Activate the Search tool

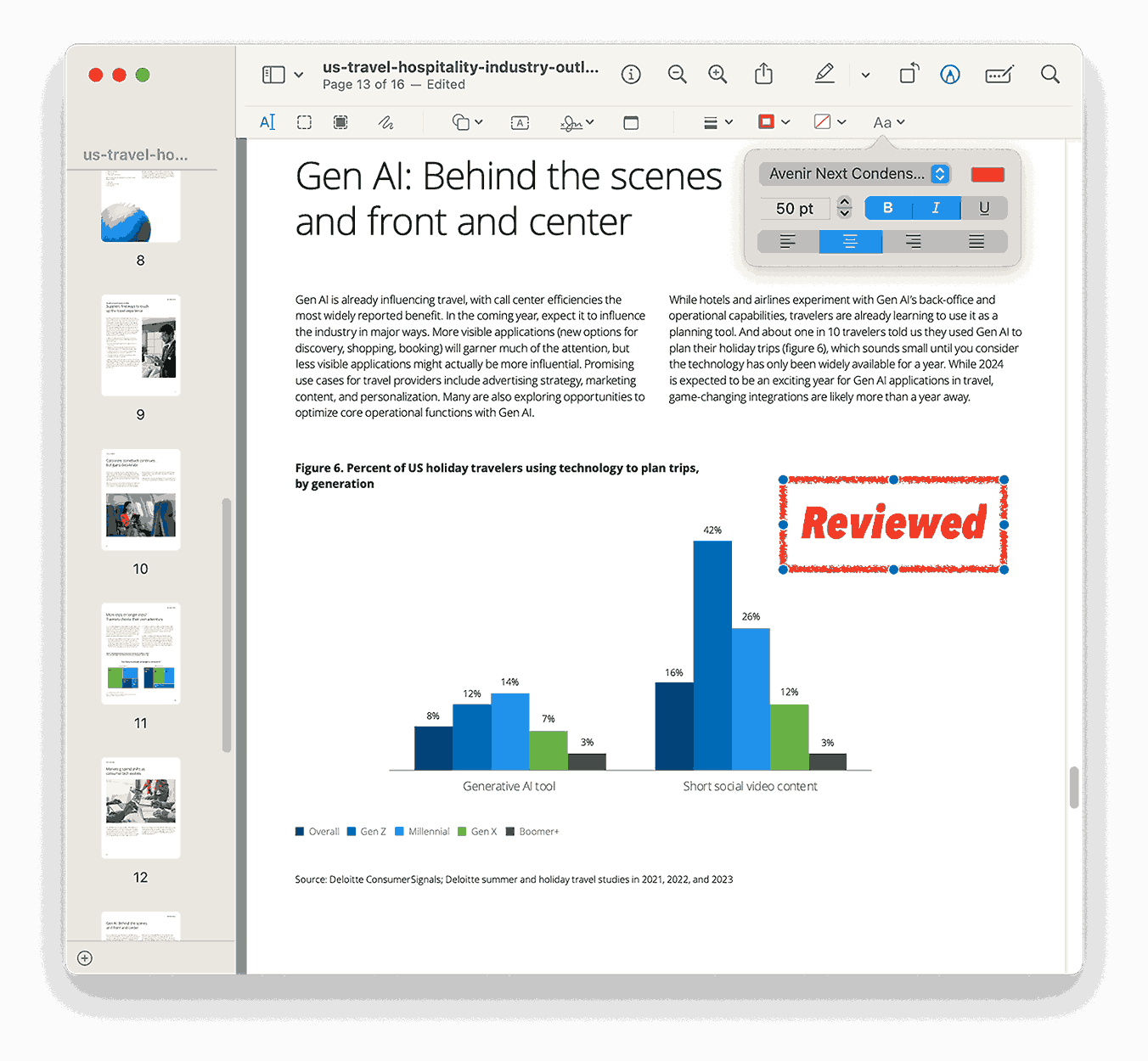tap(1050, 74)
